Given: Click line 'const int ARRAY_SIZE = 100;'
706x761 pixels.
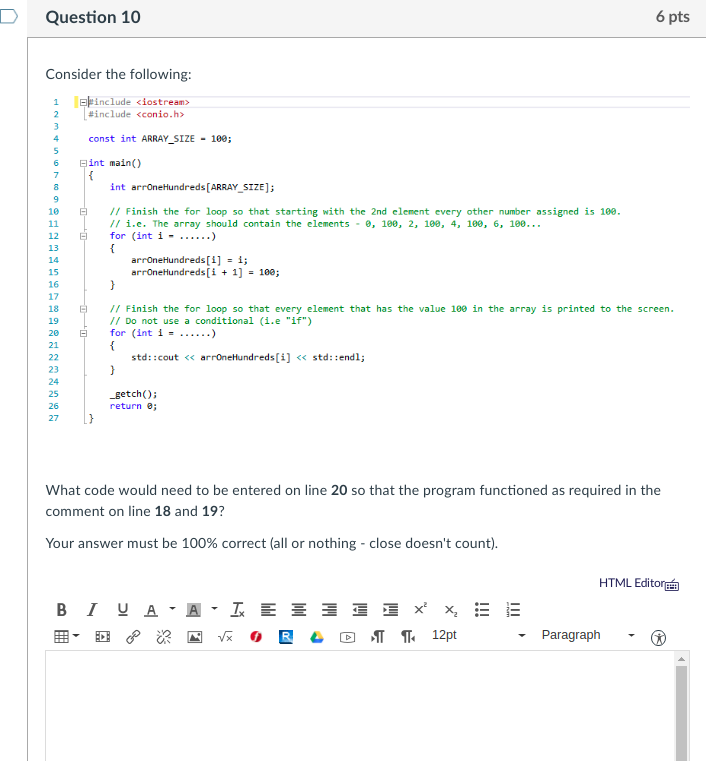Looking at the screenshot, I should coord(160,139).
